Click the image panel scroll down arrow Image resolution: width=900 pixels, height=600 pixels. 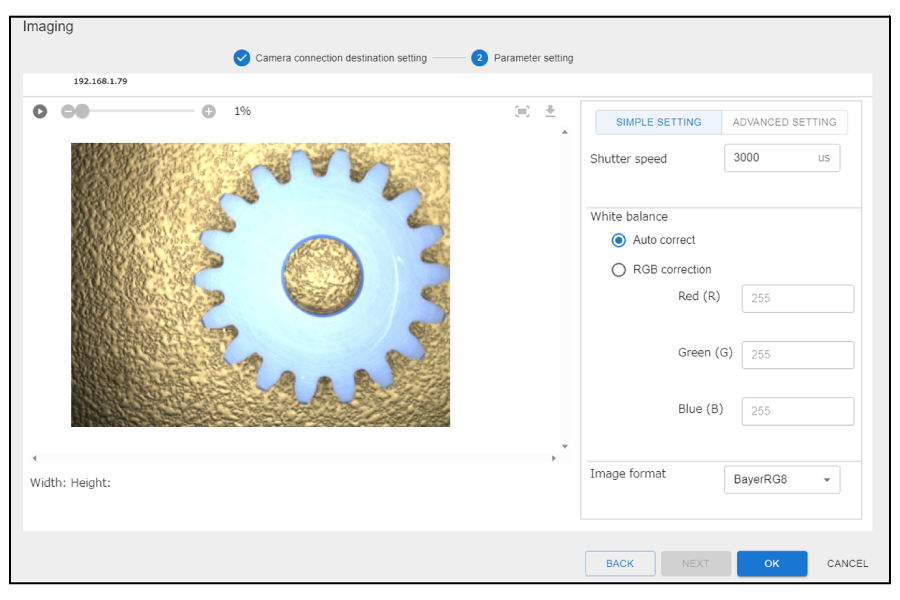564,446
